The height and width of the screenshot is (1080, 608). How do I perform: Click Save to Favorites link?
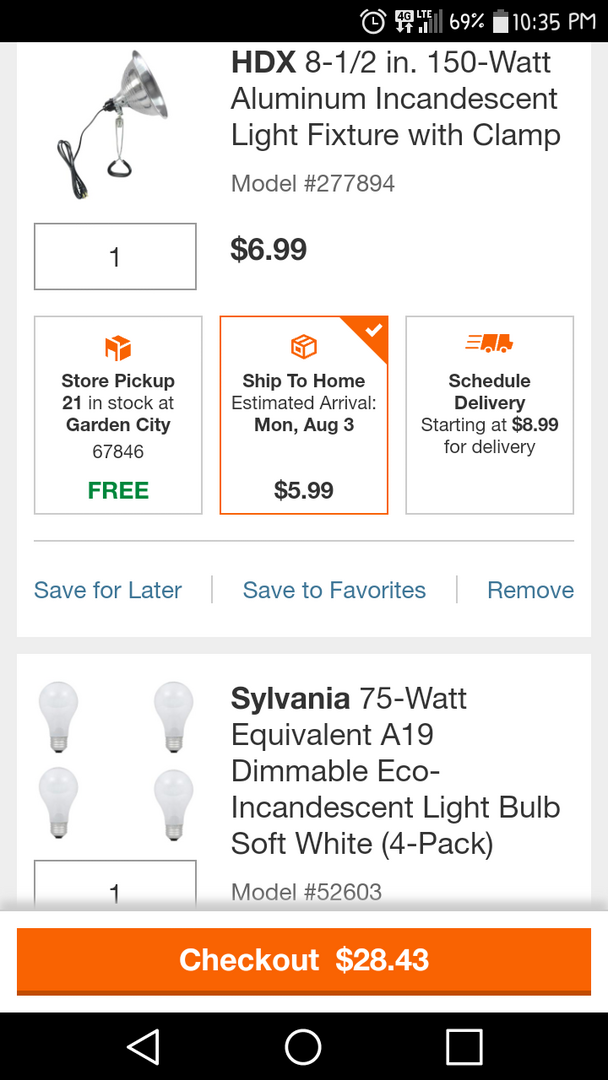334,590
